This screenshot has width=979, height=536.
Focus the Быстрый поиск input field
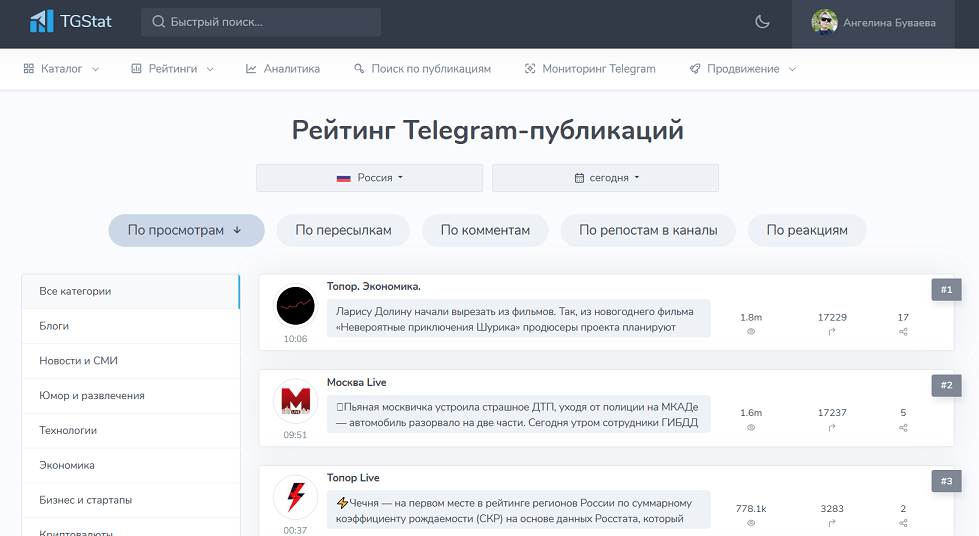270,22
